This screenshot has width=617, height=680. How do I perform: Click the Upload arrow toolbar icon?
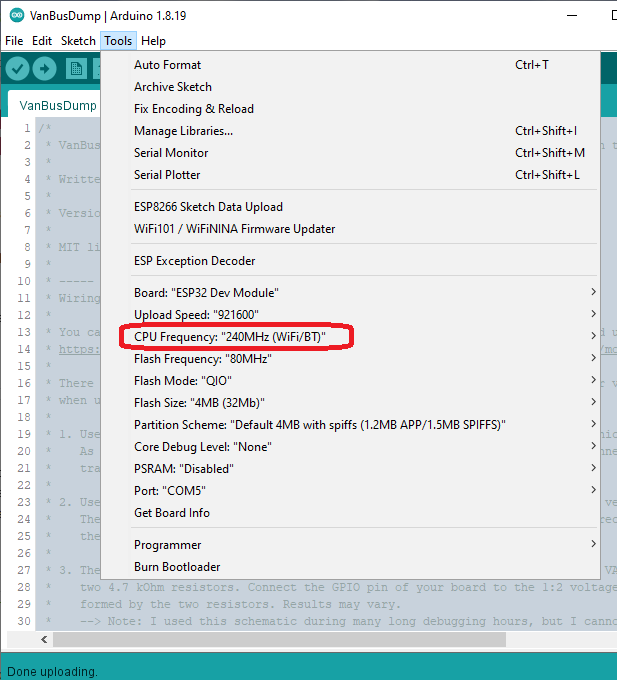click(44, 69)
